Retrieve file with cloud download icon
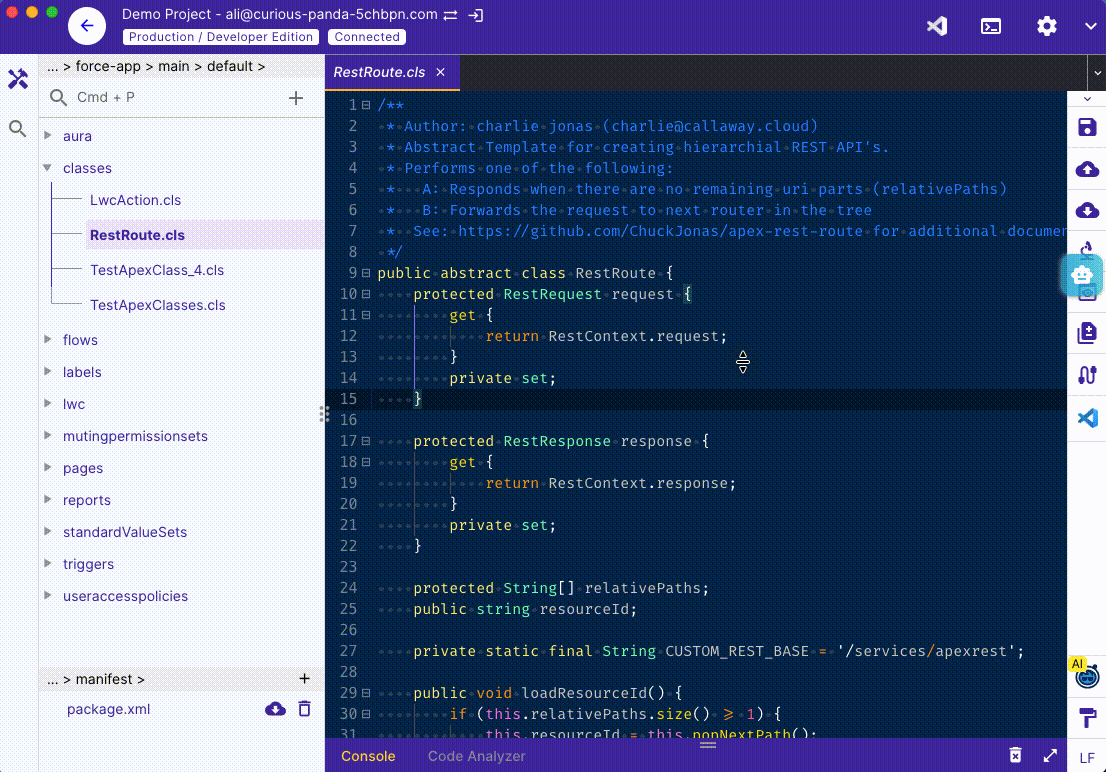Viewport: 1106px width, 772px height. point(1087,210)
